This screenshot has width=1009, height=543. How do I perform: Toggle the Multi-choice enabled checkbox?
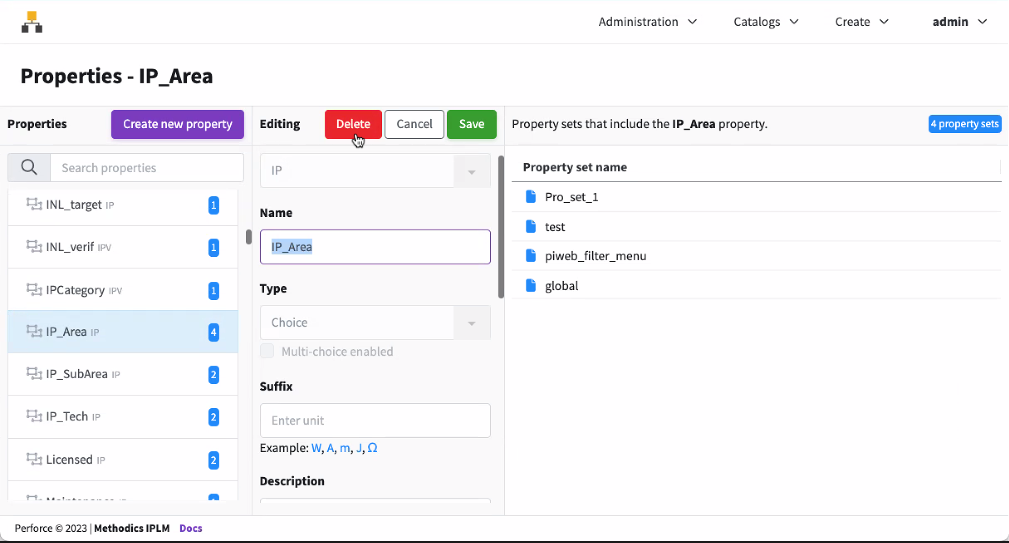(x=267, y=351)
